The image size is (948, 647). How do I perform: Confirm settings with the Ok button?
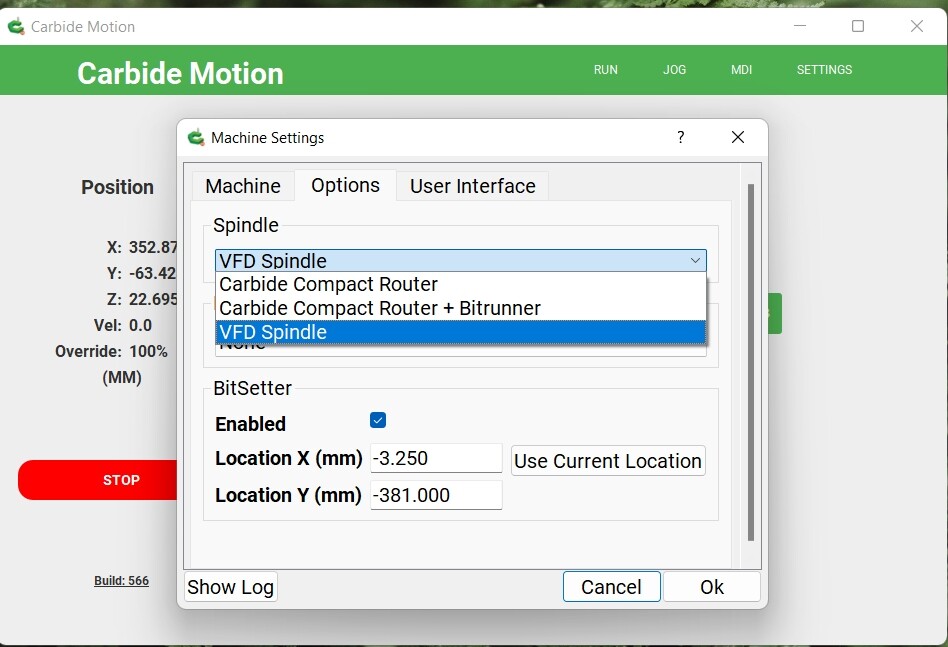(712, 587)
